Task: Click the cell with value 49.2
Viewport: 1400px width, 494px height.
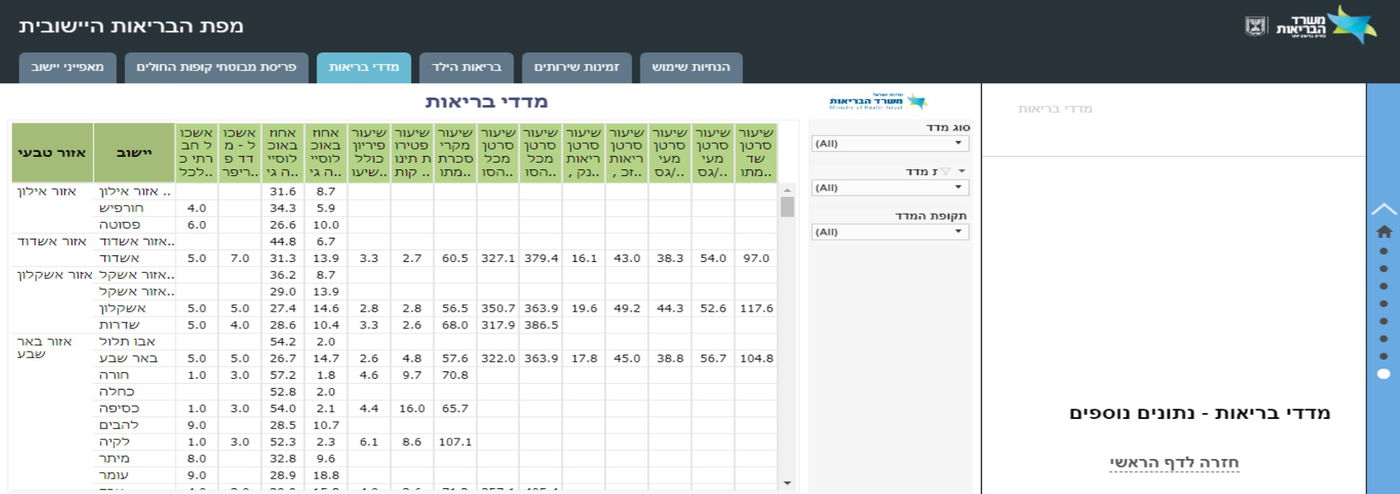Action: tap(627, 308)
